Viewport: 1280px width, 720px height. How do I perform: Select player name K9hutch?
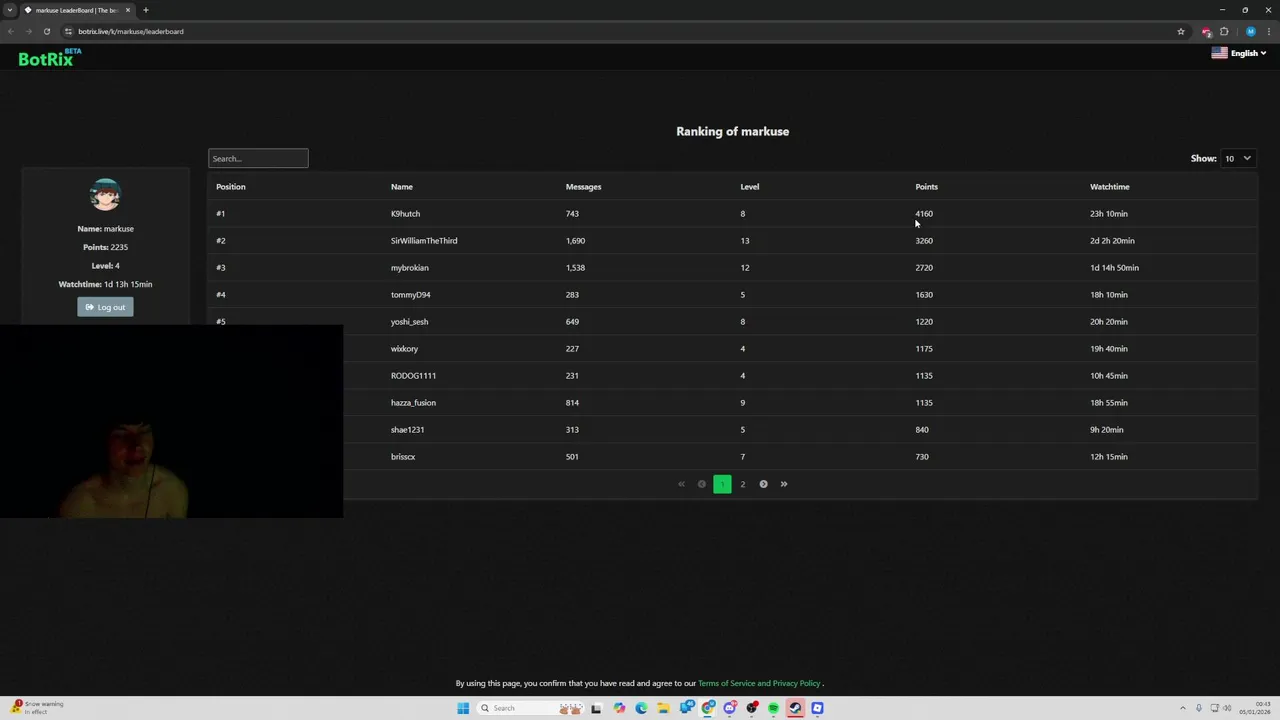click(405, 213)
